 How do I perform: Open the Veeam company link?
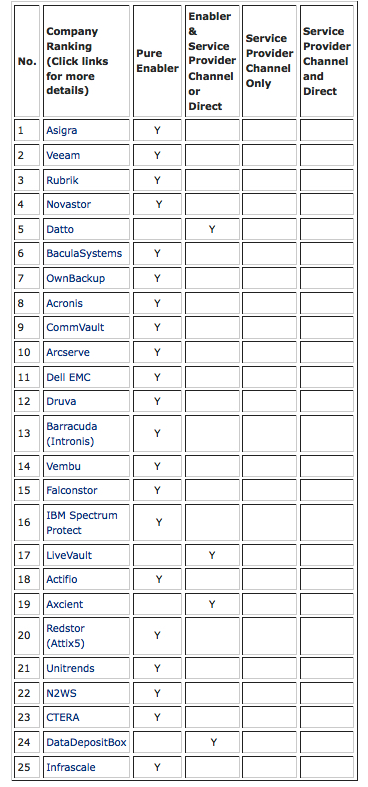(x=63, y=156)
